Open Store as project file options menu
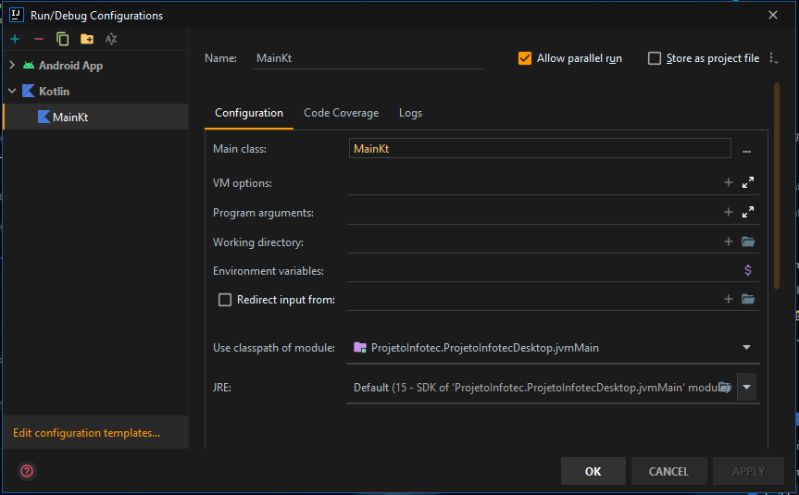This screenshot has width=799, height=495. [x=773, y=58]
